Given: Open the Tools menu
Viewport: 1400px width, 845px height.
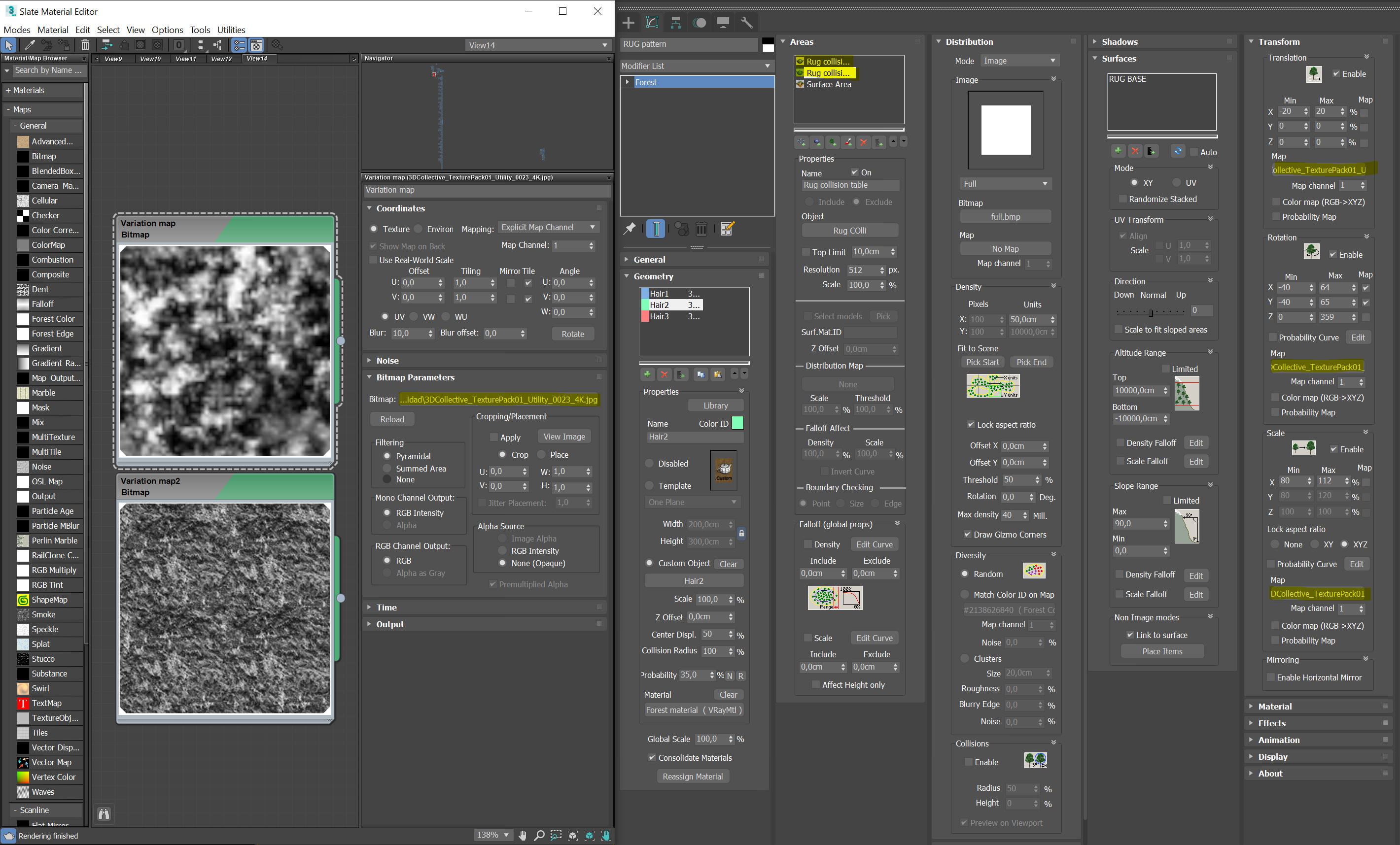Looking at the screenshot, I should [200, 30].
